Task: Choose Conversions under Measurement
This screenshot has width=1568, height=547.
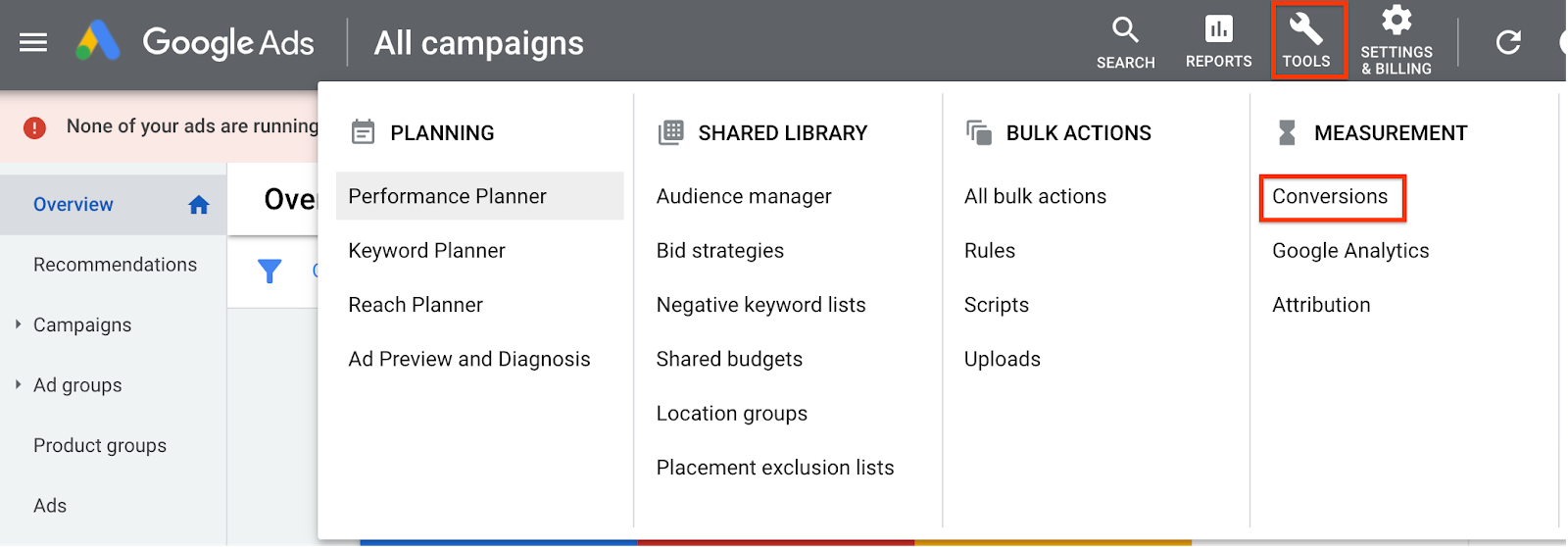Action: (1330, 196)
